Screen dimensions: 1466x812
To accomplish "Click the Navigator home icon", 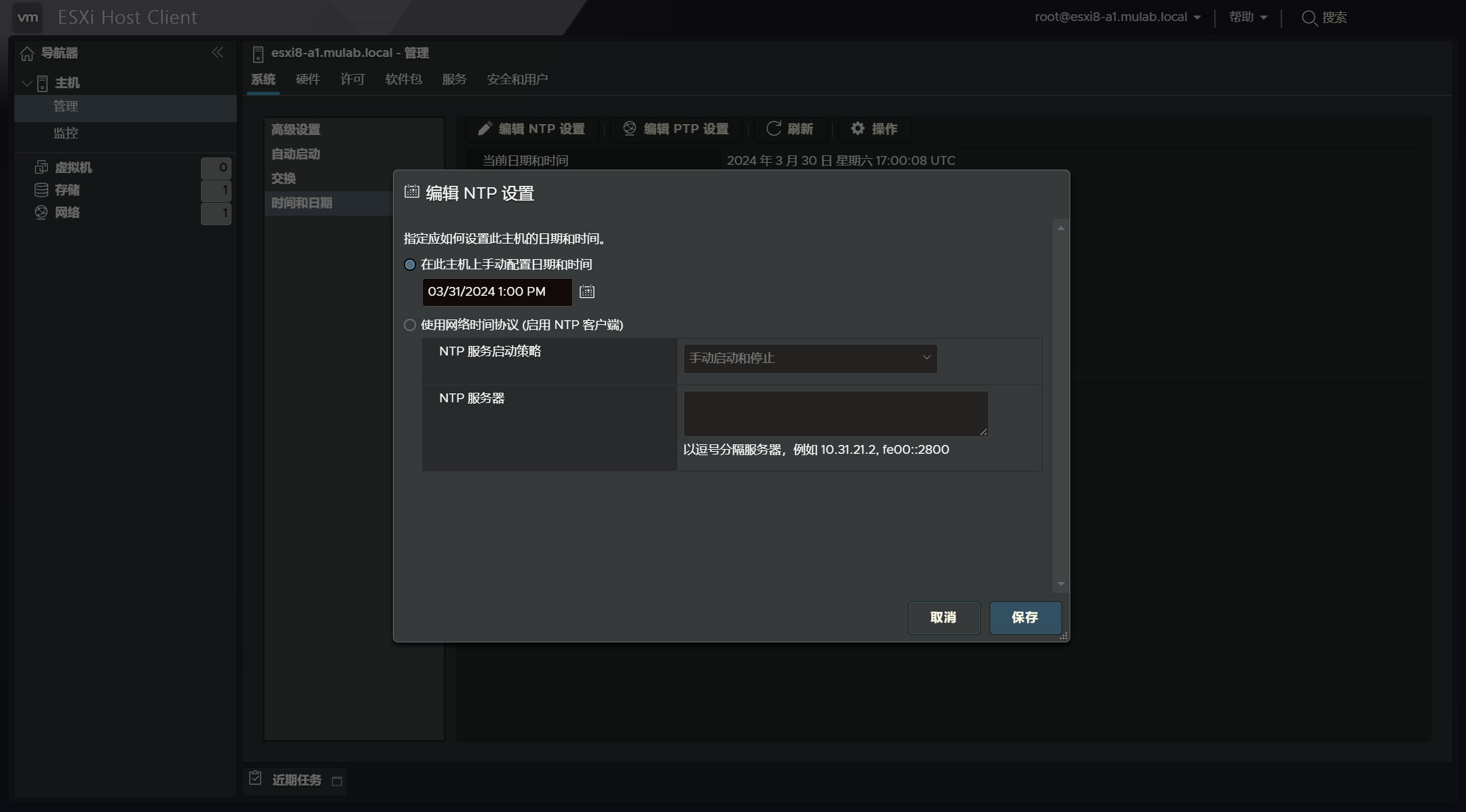I will (x=27, y=53).
